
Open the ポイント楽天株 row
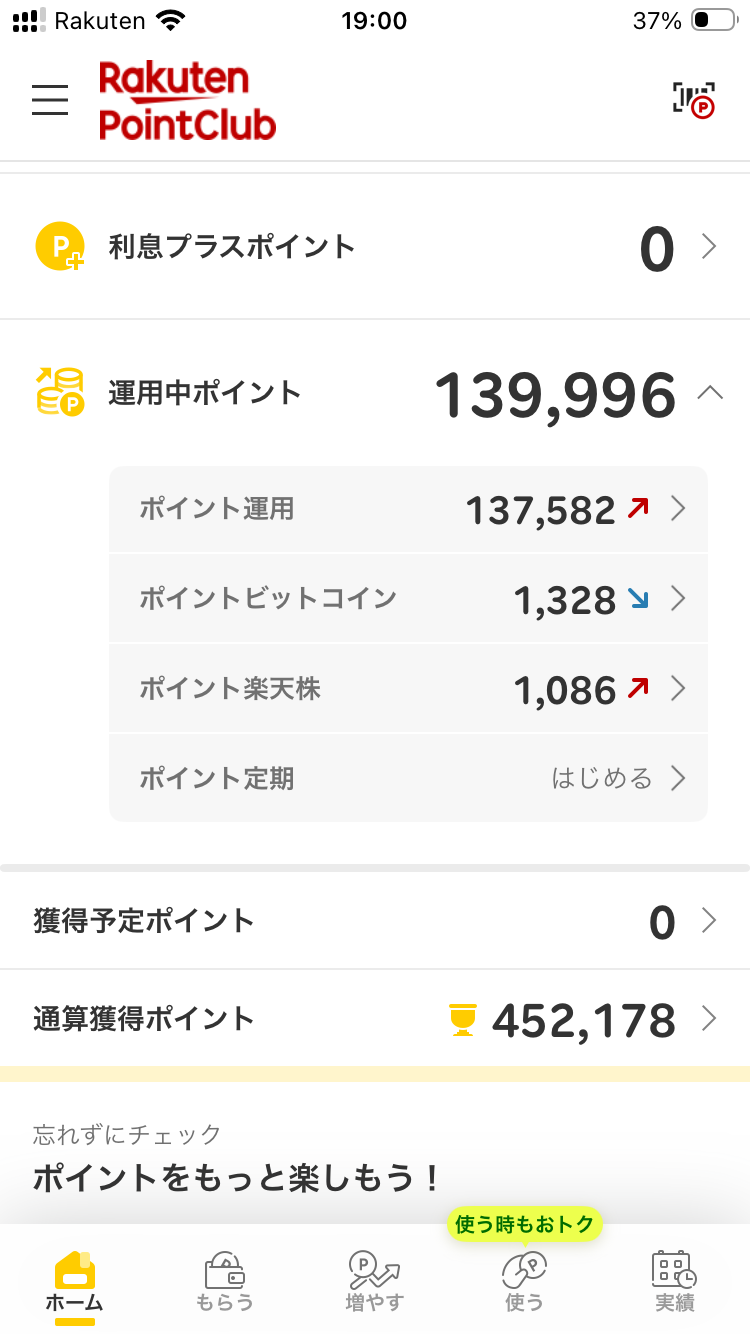408,689
